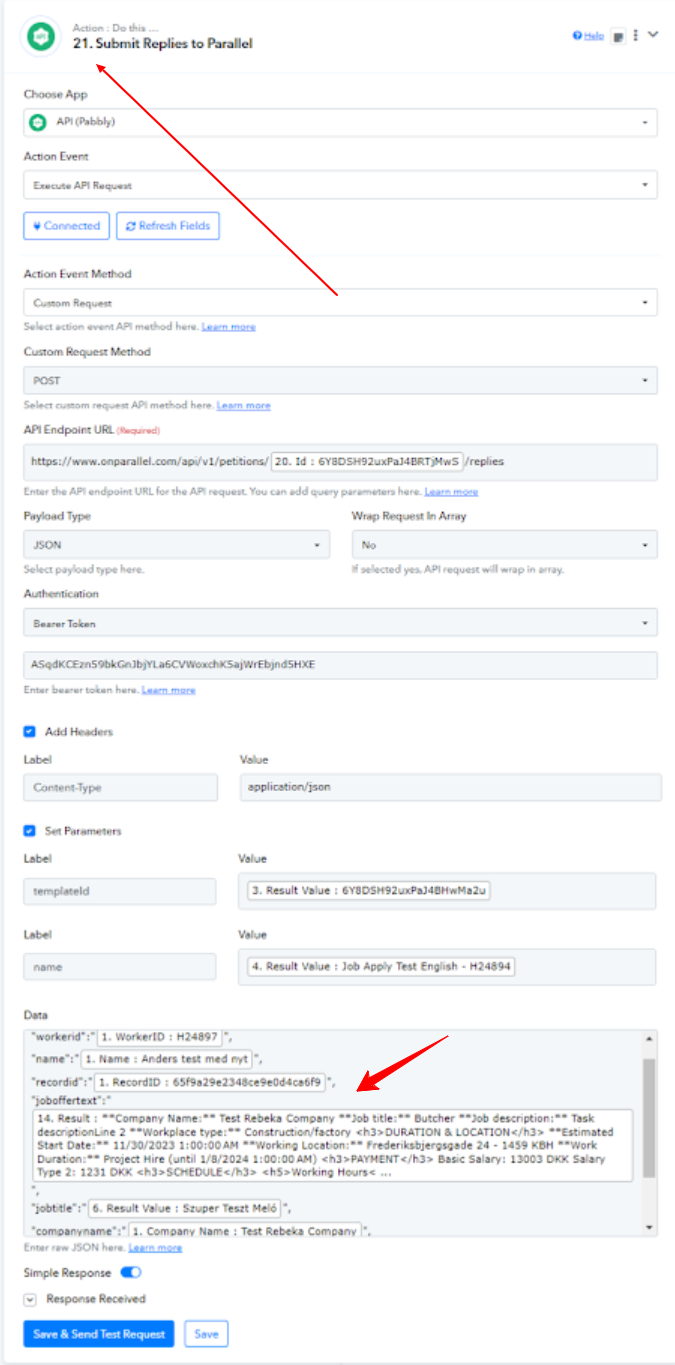Screen dimensions: 675x1365
Task: Open the Custom Request Method dropdown
Action: pyautogui.click(x=340, y=380)
